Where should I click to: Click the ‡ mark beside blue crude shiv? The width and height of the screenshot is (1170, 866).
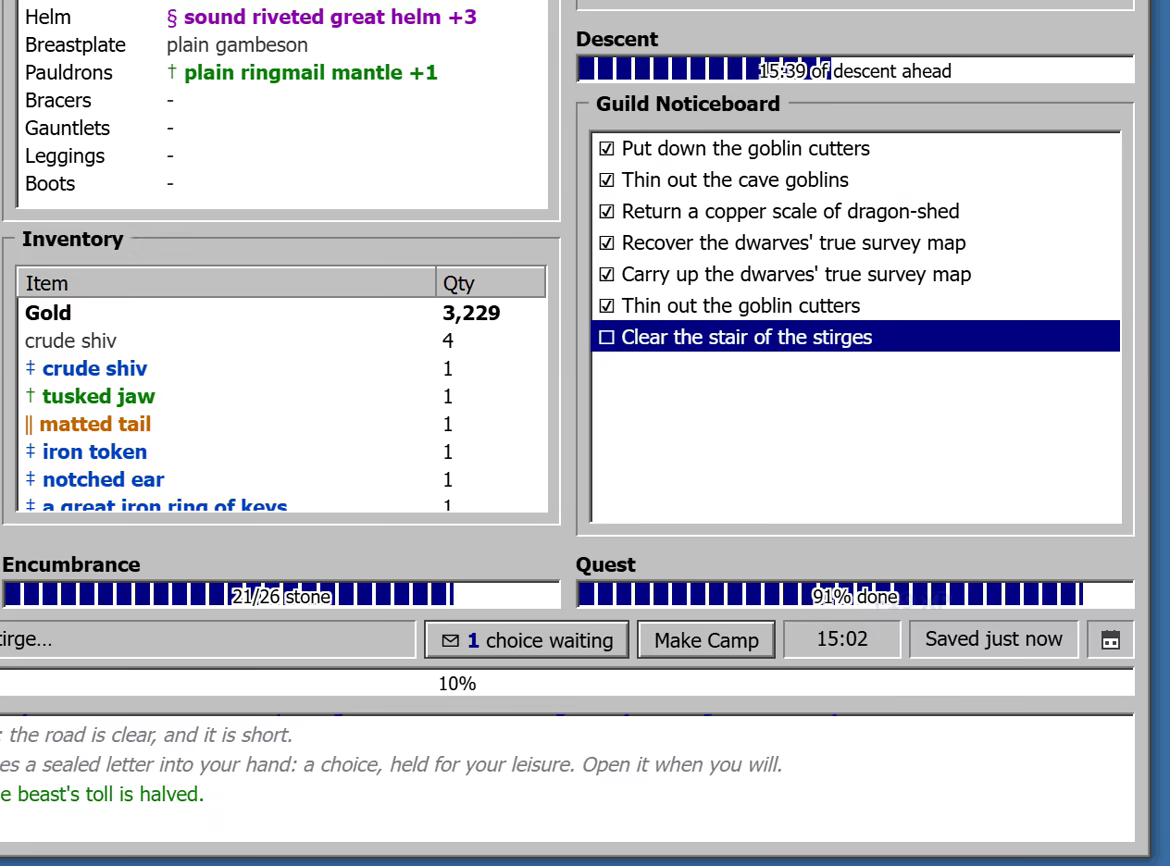(31, 368)
